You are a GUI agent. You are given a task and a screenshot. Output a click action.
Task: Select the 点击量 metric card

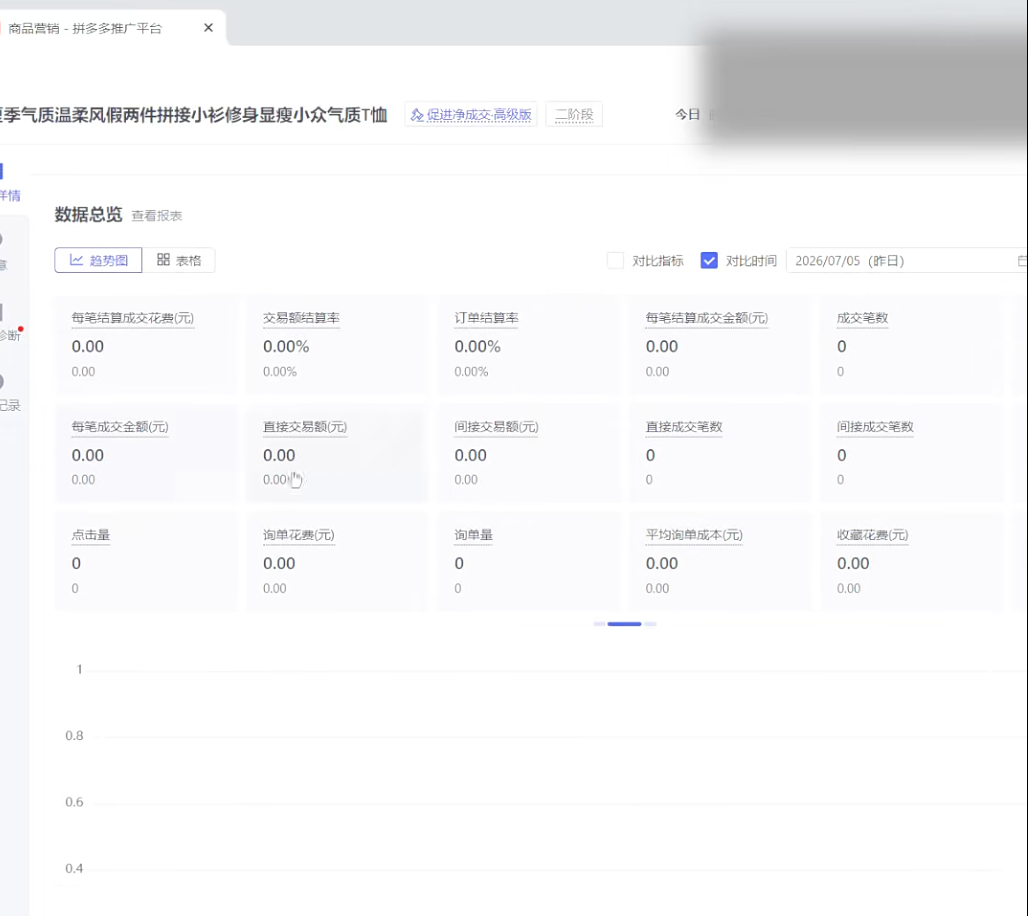[x=146, y=562]
